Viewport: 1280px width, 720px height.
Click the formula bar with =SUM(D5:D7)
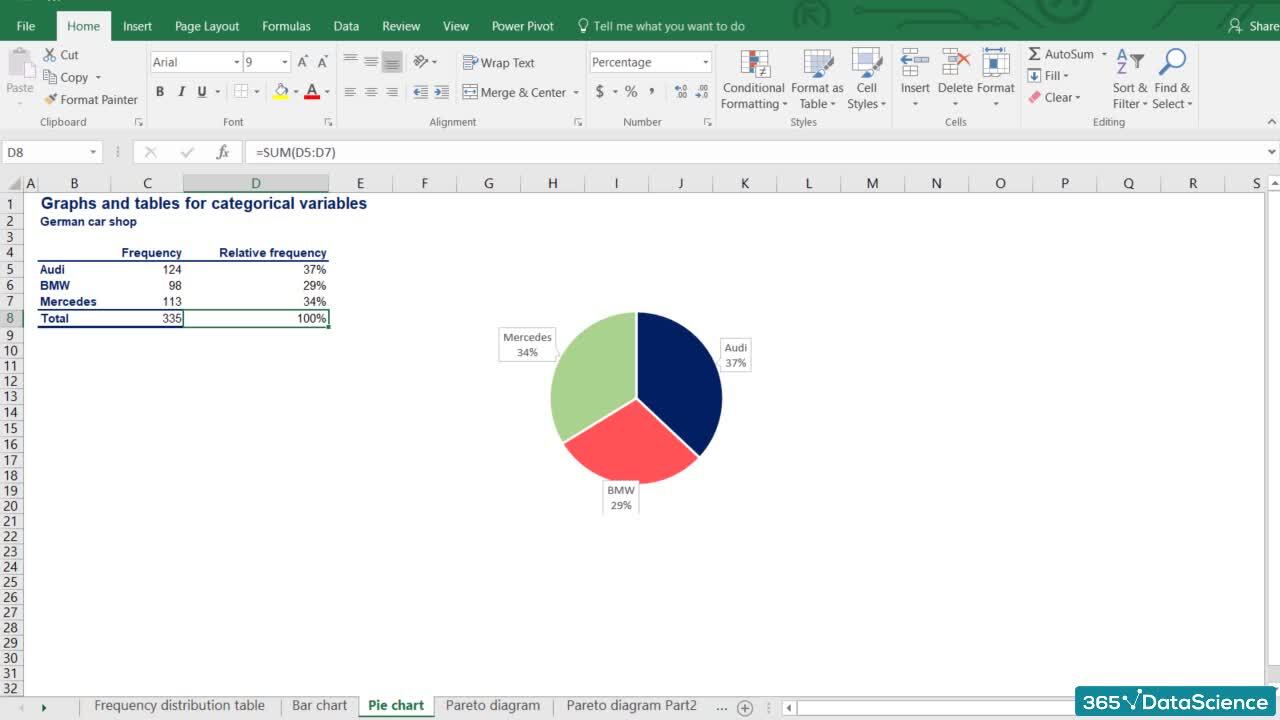755,152
